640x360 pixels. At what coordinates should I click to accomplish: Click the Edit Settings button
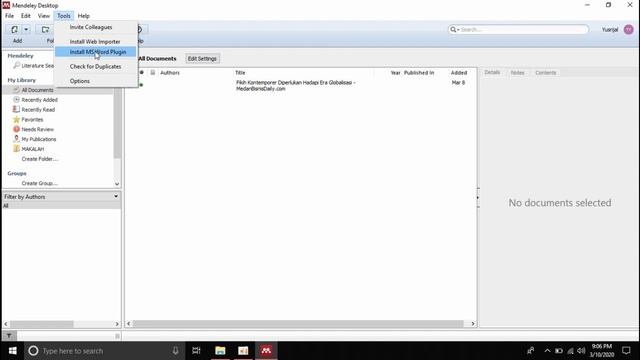pyautogui.click(x=202, y=58)
